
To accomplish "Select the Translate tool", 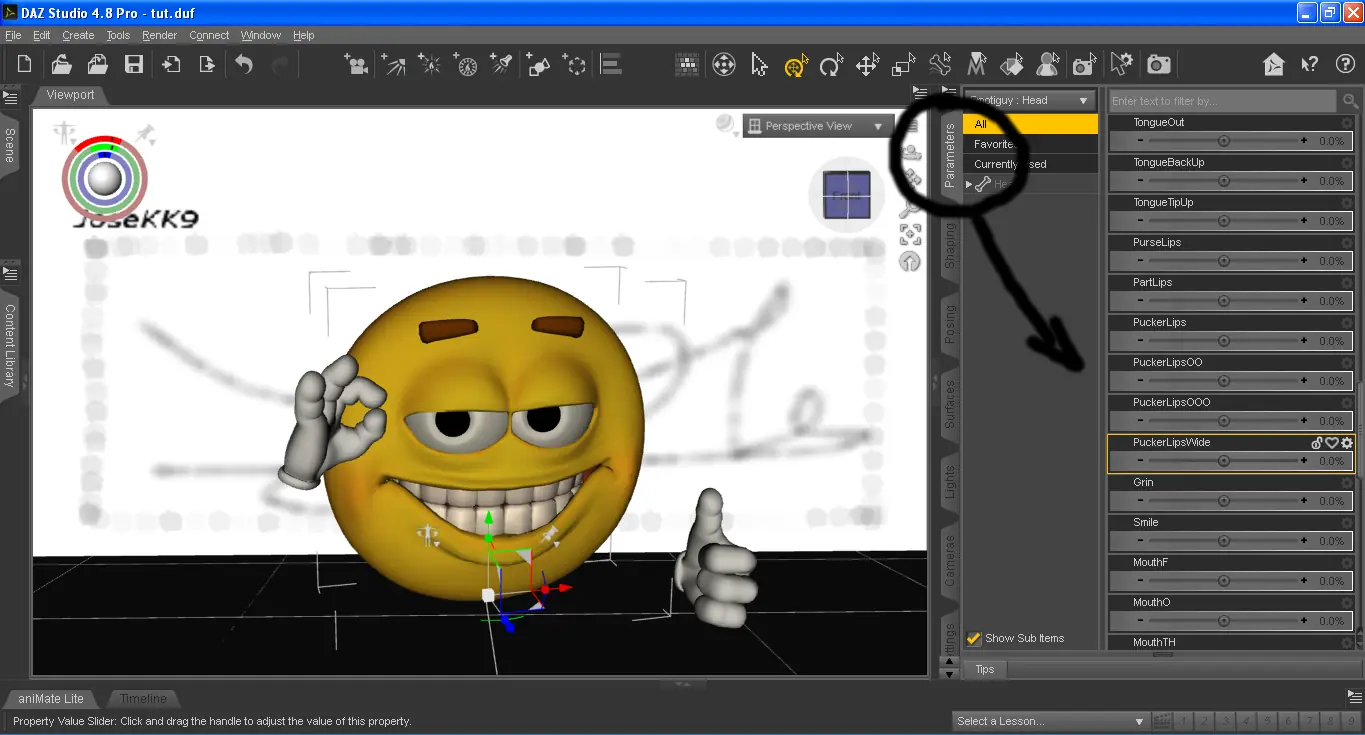I will click(866, 63).
